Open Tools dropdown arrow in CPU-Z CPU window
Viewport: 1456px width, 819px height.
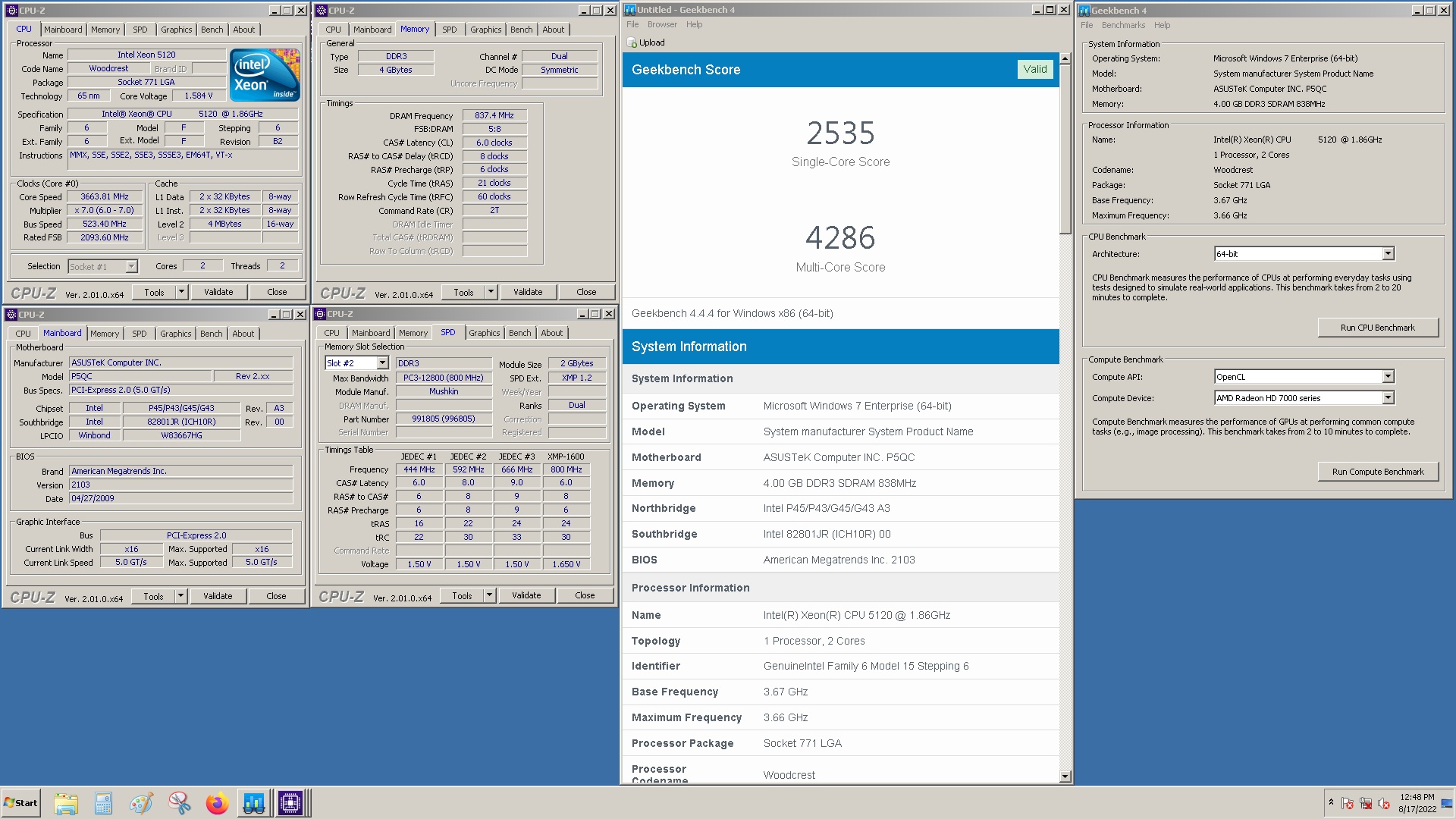181,292
